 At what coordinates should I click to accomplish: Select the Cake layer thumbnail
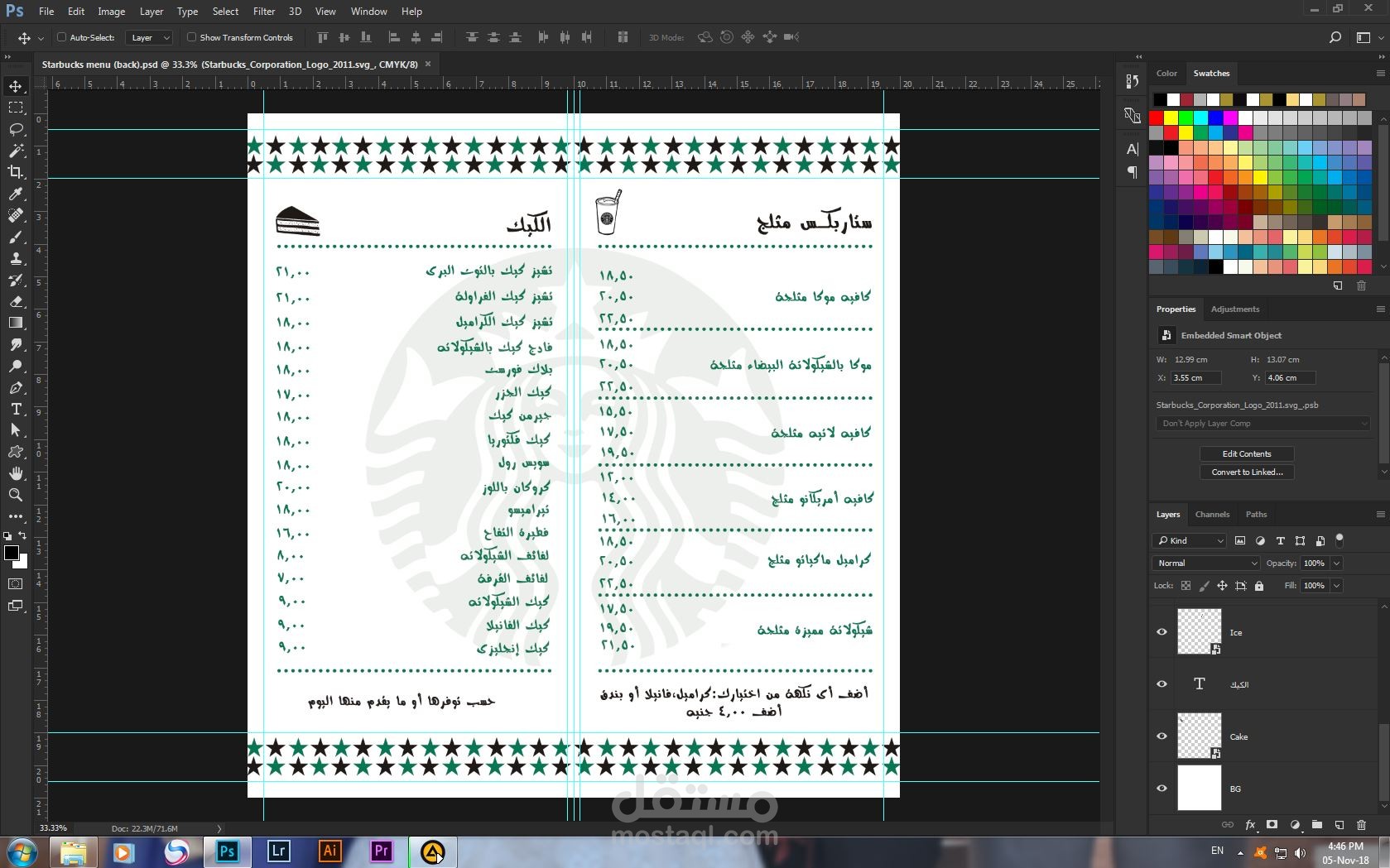click(x=1199, y=736)
